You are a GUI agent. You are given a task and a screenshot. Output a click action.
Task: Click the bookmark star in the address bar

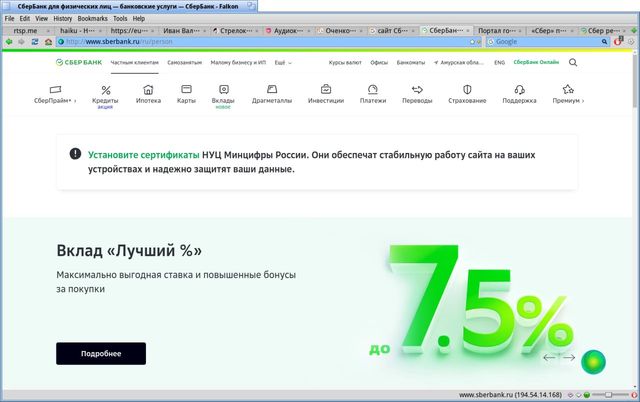pyautogui.click(x=472, y=42)
